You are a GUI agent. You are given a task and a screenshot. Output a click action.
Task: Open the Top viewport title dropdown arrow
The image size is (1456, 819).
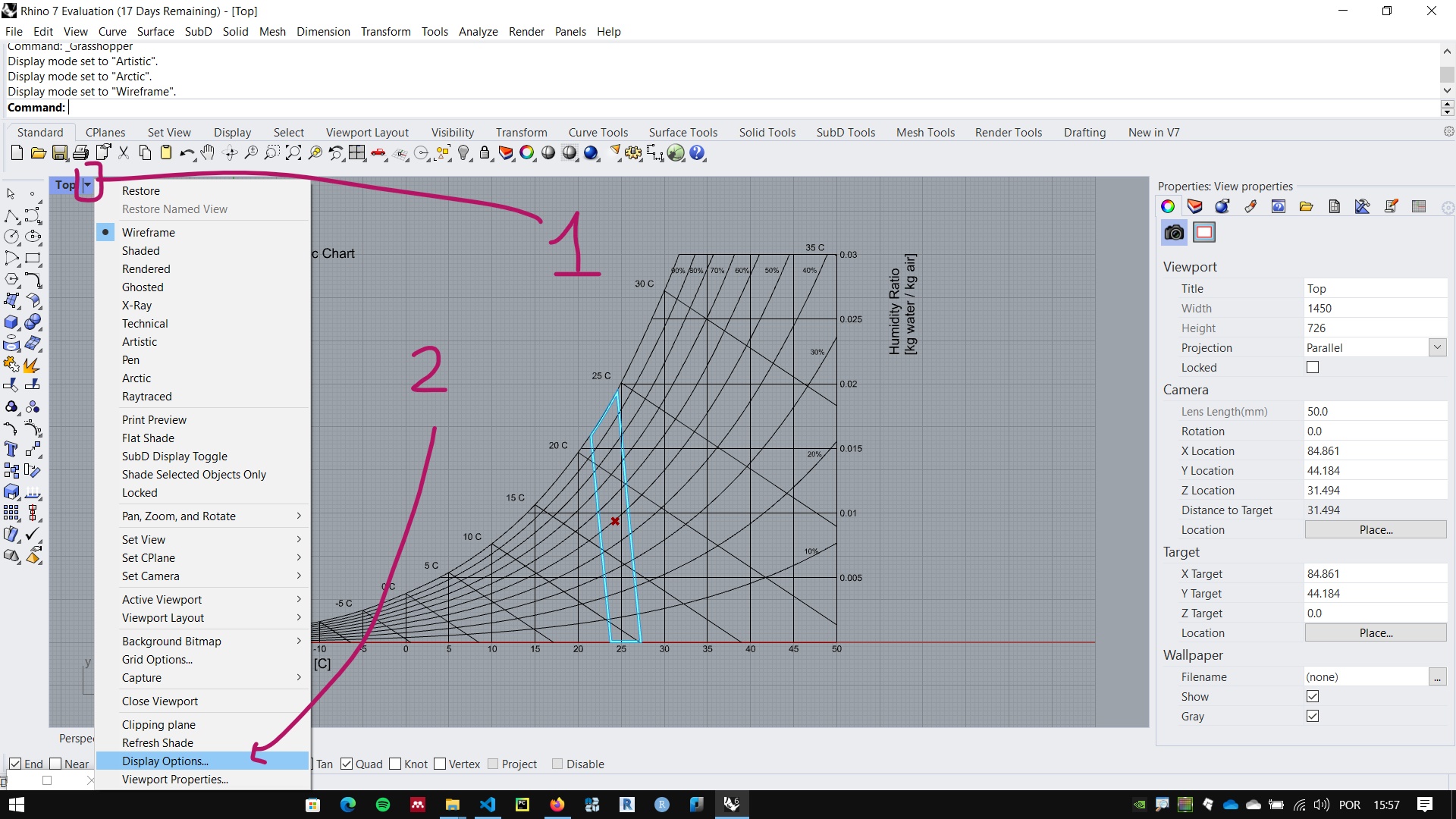(x=88, y=184)
